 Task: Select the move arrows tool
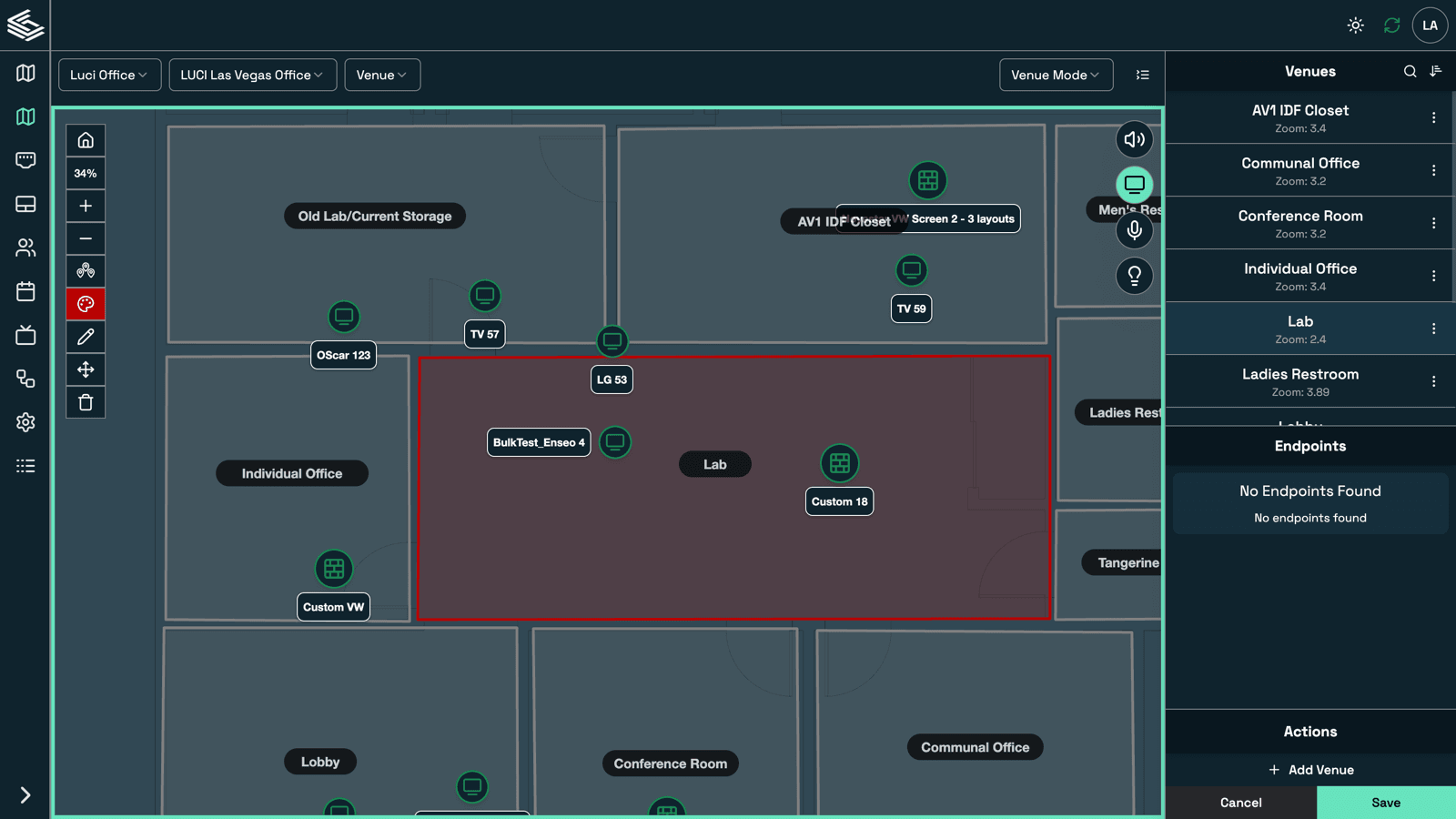[86, 369]
